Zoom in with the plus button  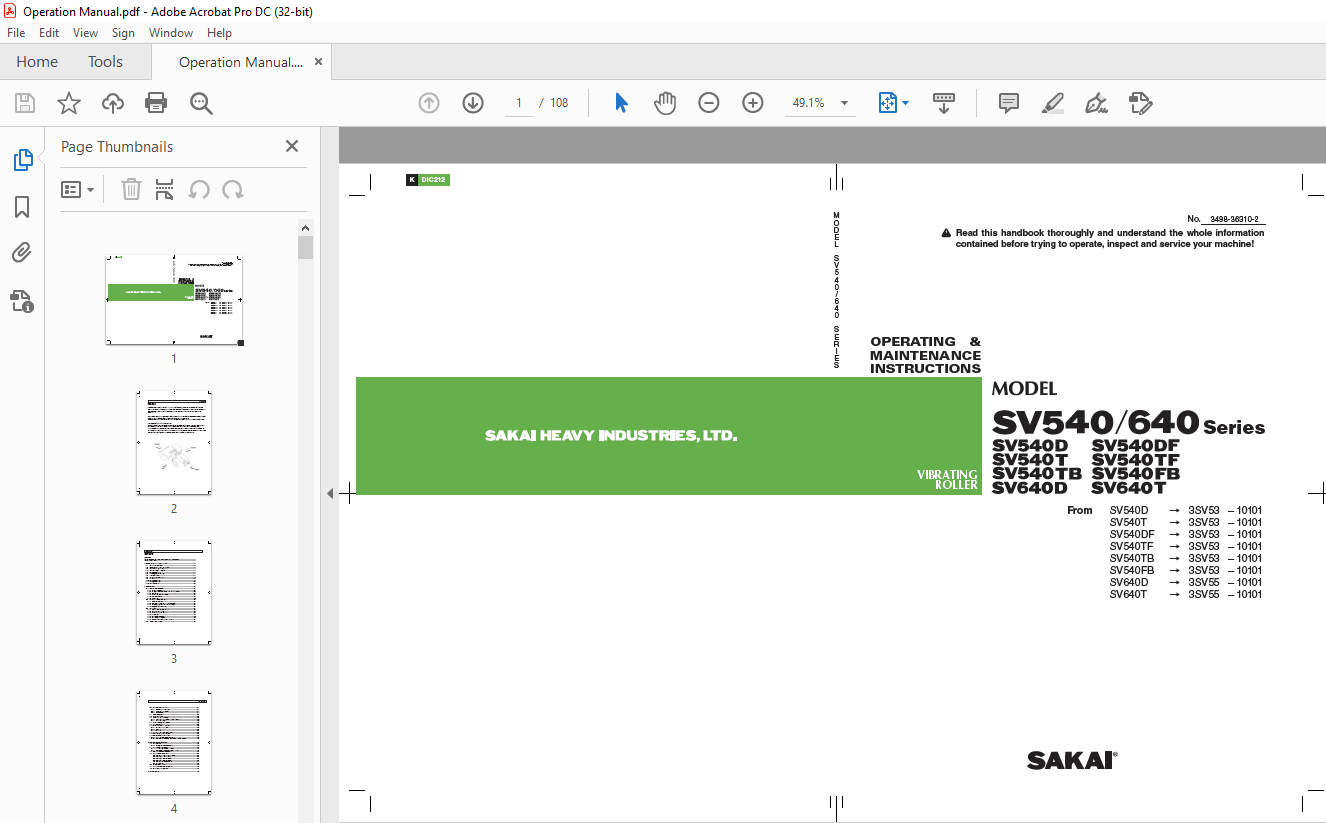[x=753, y=103]
